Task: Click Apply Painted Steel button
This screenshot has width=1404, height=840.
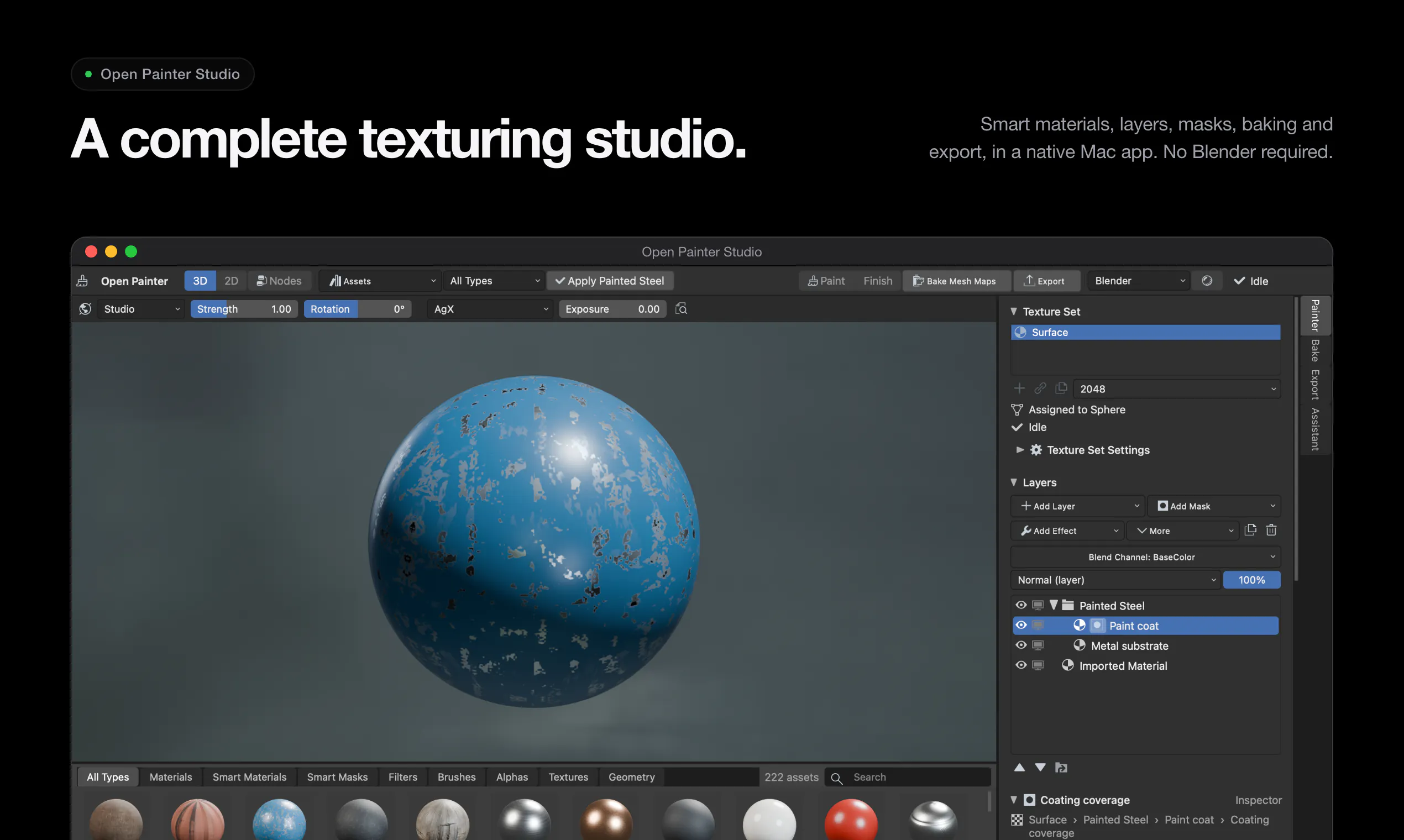Action: click(x=610, y=281)
